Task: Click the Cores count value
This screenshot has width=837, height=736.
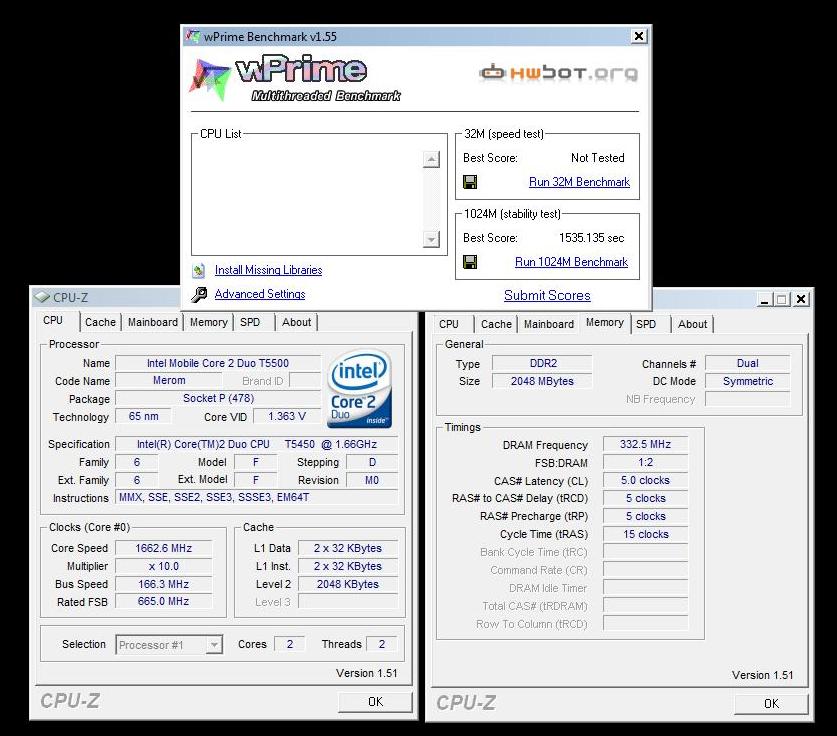Action: (x=290, y=644)
